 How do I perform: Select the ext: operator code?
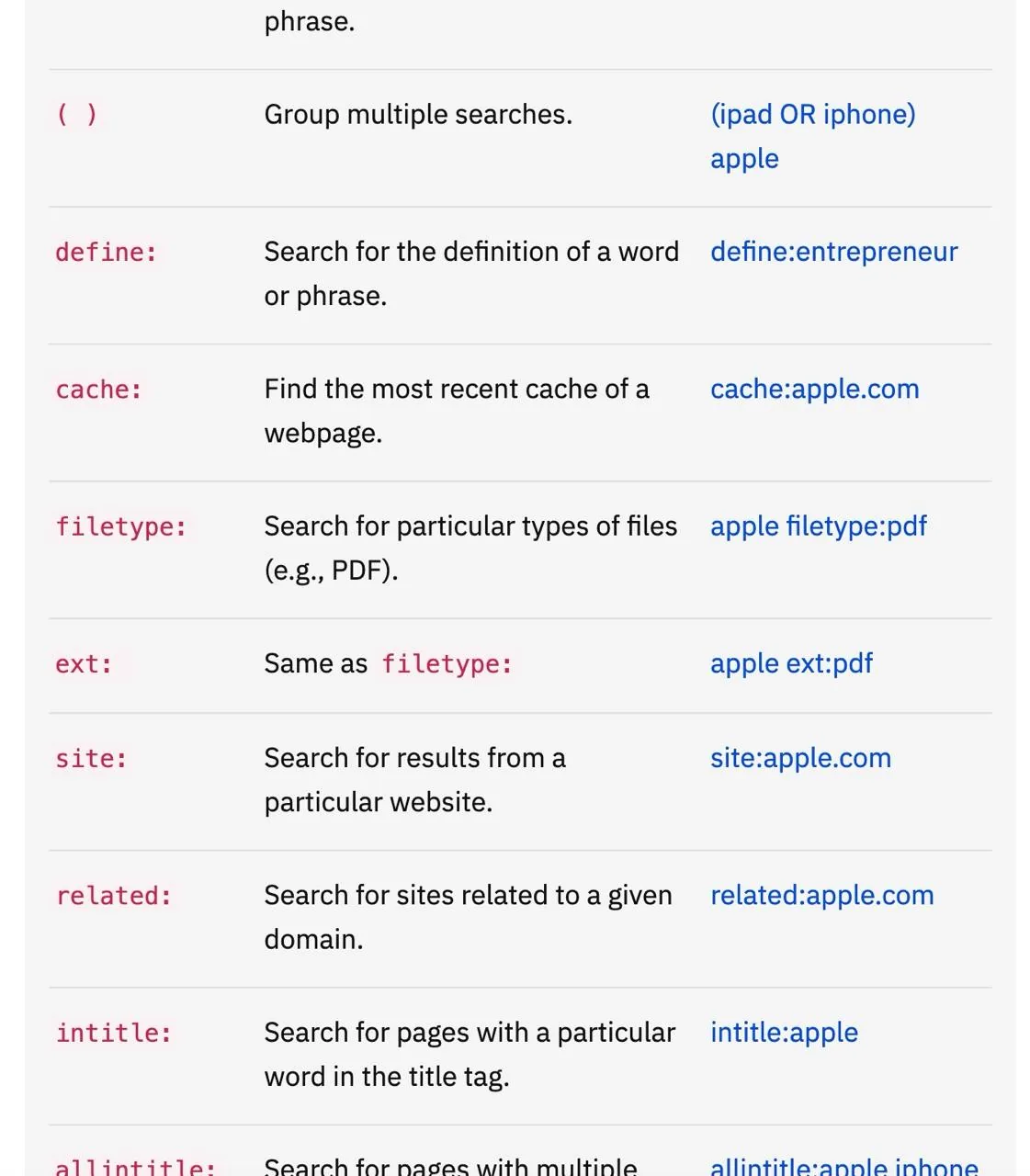coord(84,664)
